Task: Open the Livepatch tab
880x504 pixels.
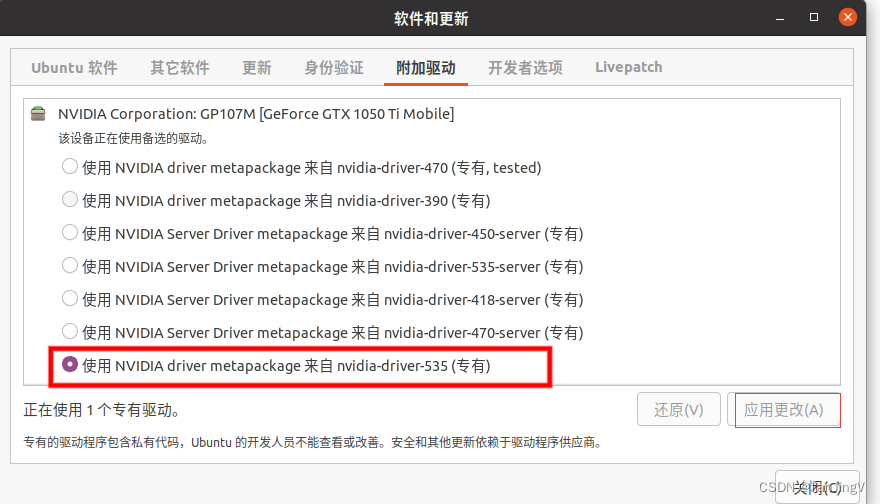Action: (629, 68)
